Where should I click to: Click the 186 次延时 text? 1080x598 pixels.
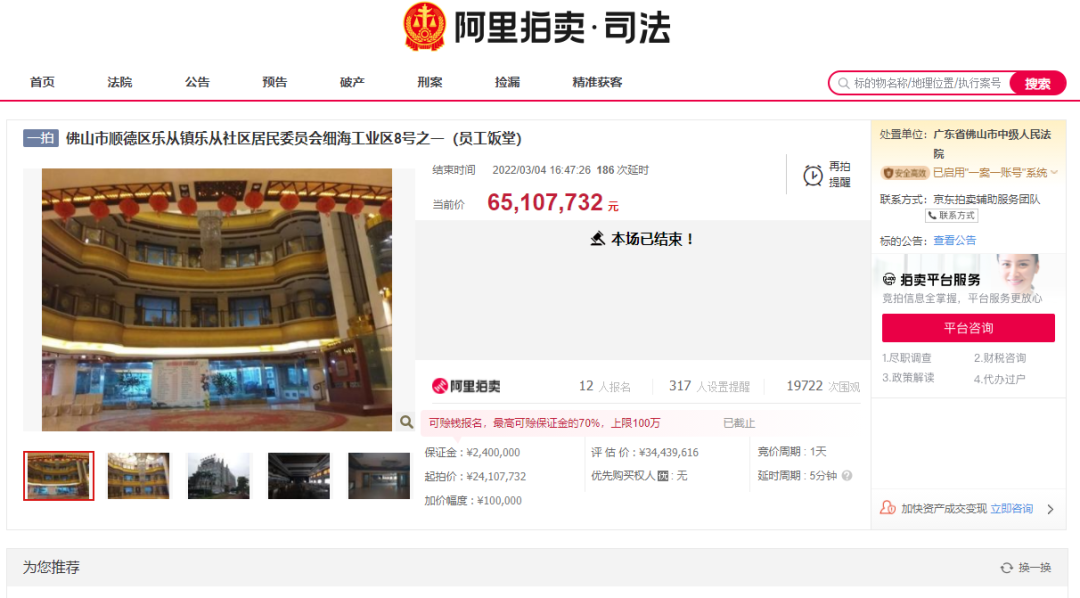[623, 170]
